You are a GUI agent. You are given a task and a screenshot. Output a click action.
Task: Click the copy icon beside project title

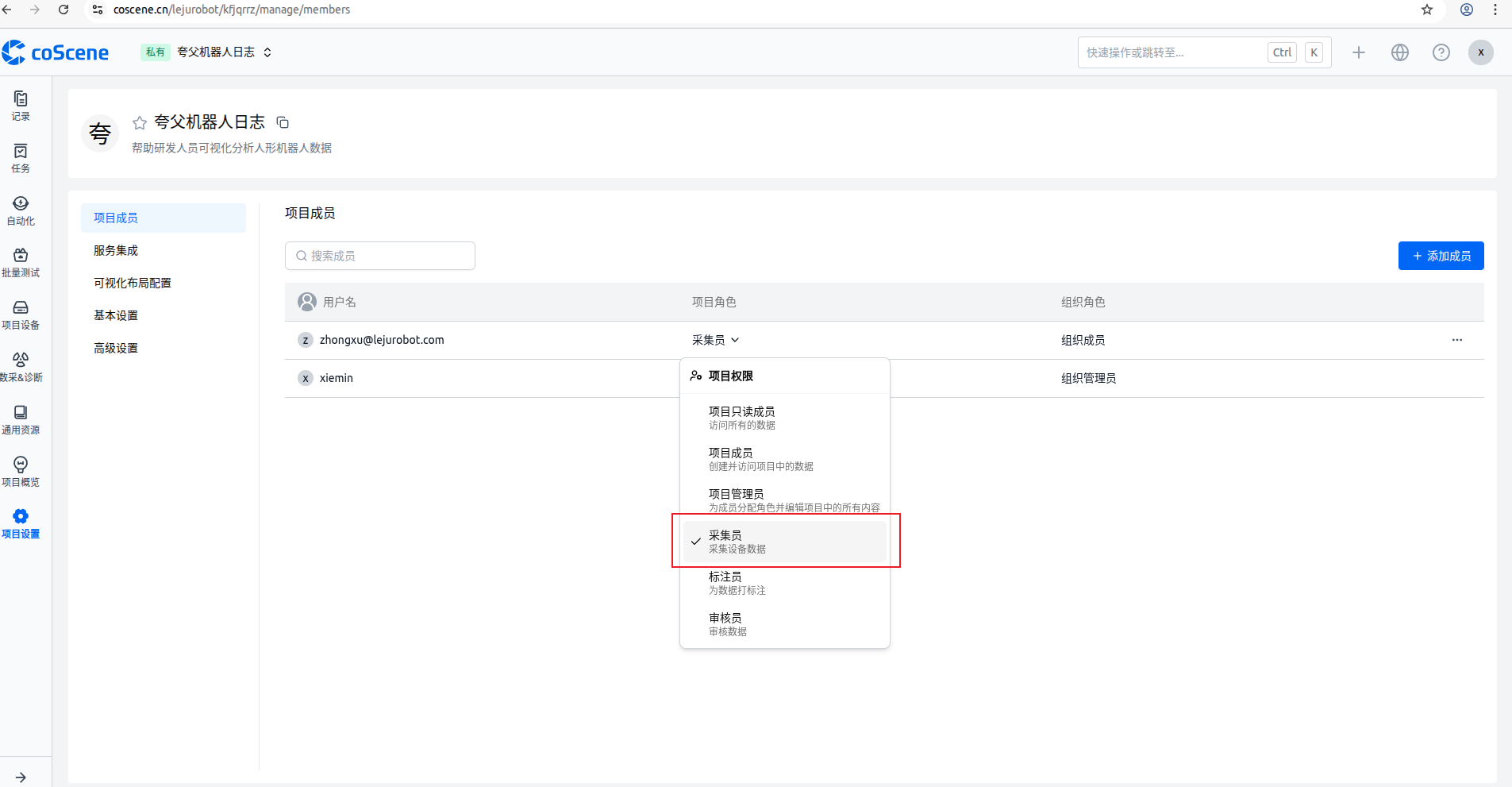[x=283, y=122]
